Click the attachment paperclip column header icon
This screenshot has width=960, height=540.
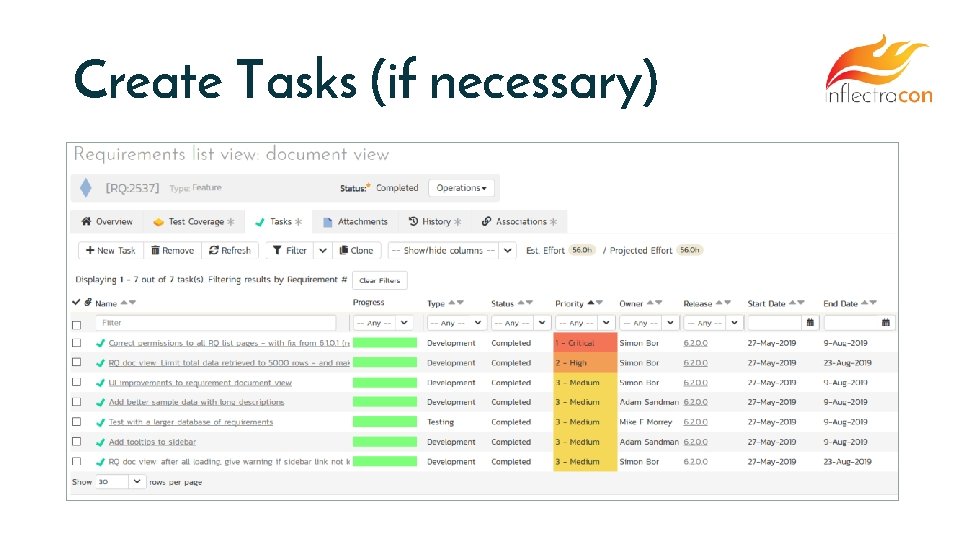click(x=88, y=302)
